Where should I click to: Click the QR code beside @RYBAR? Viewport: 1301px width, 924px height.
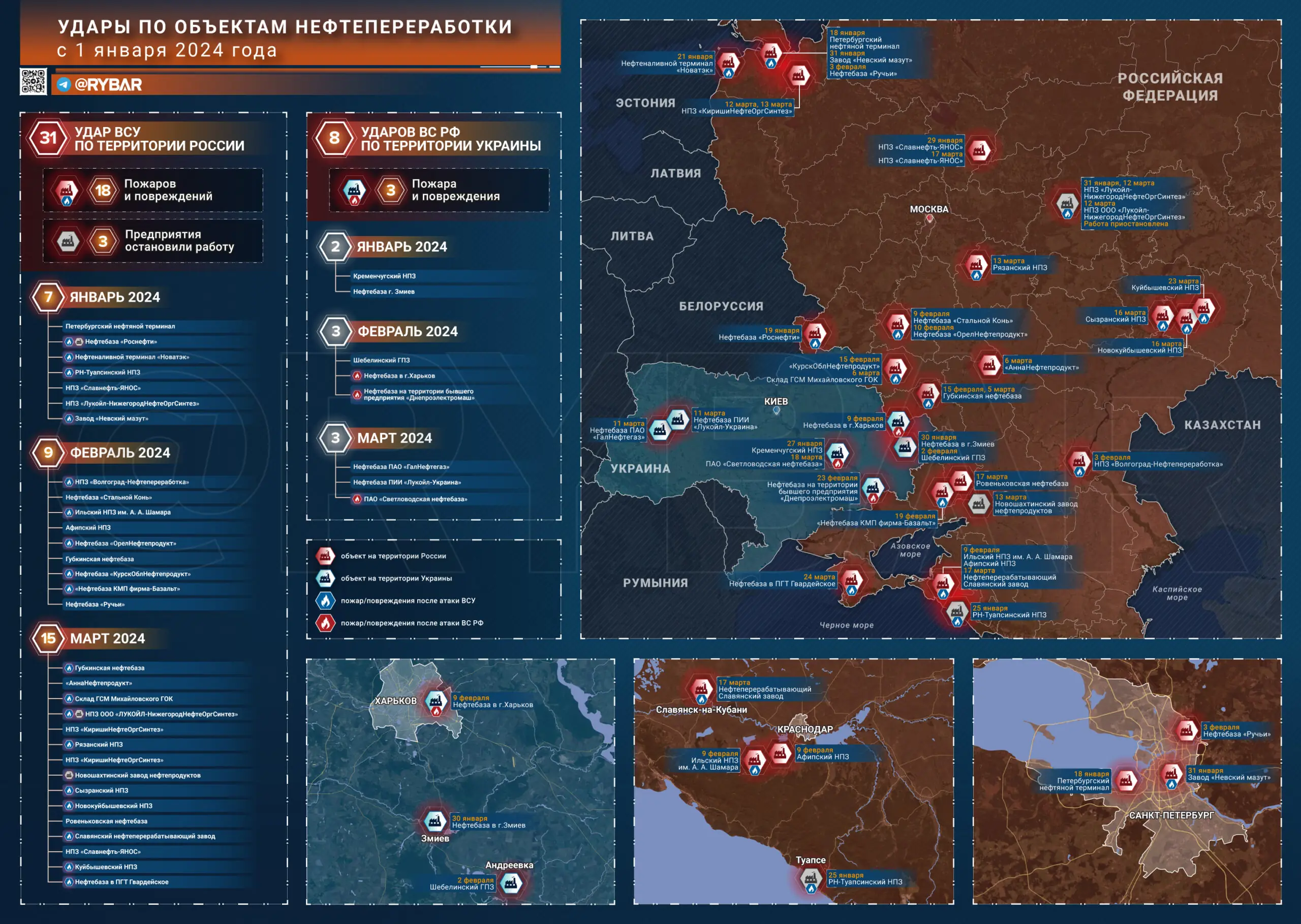click(x=33, y=81)
